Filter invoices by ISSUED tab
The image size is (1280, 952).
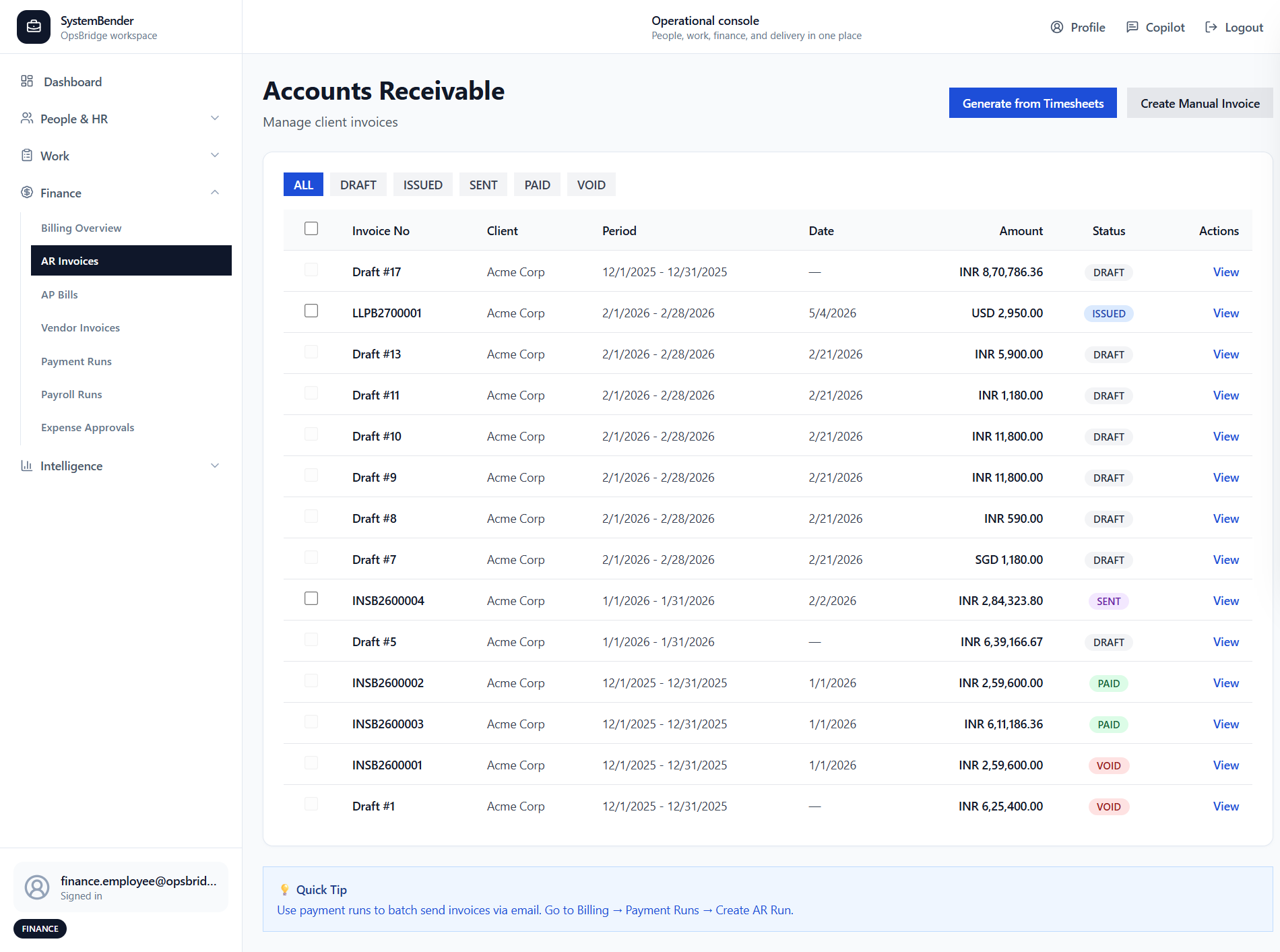point(423,185)
